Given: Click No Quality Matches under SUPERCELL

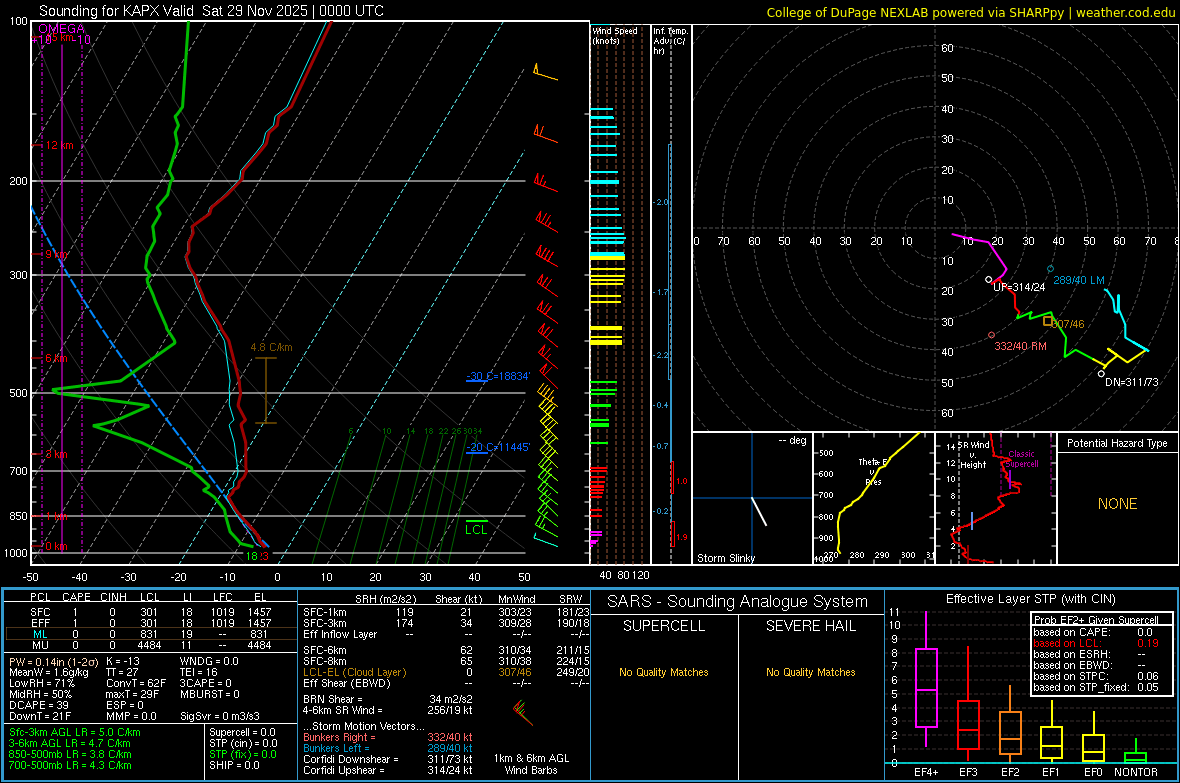Looking at the screenshot, I should coord(664,672).
